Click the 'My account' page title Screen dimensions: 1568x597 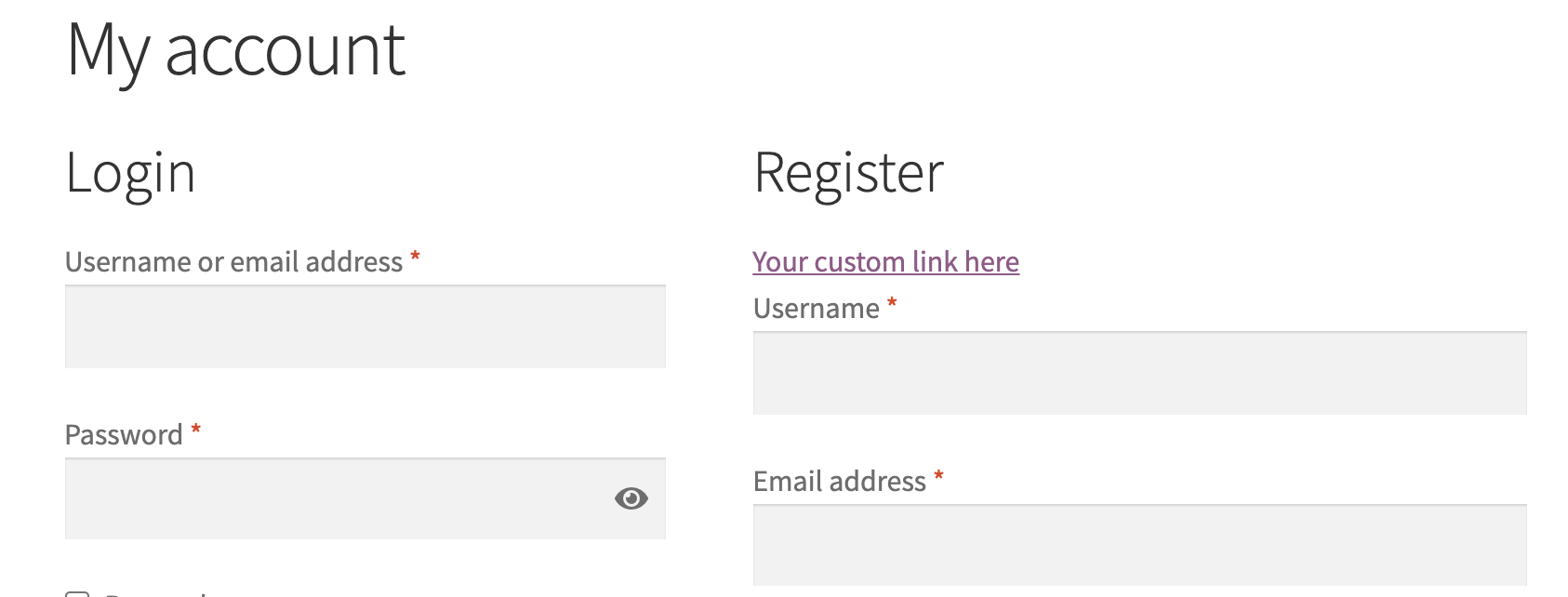(x=236, y=51)
